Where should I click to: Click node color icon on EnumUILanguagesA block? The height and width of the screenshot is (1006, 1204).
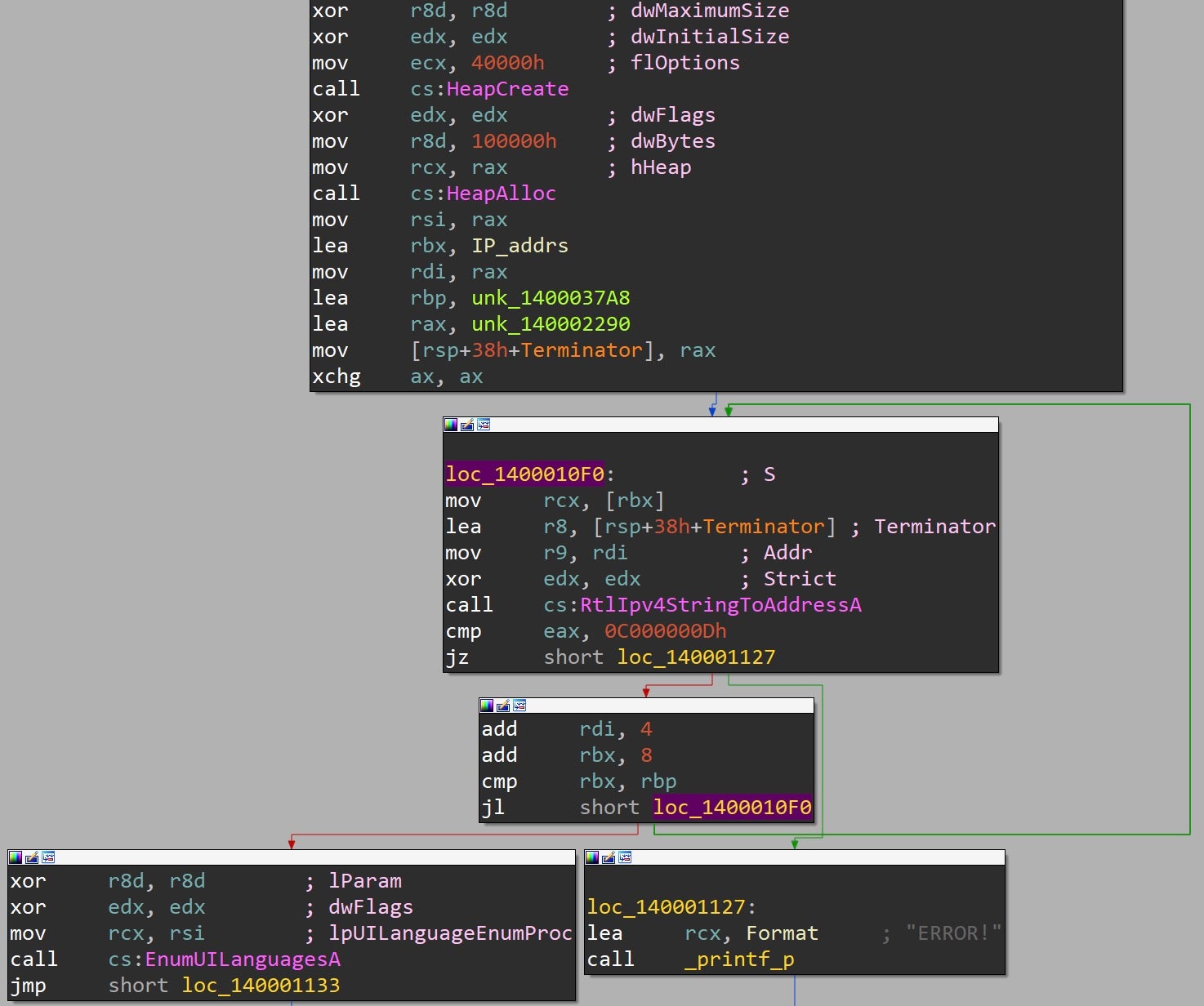tap(16, 857)
